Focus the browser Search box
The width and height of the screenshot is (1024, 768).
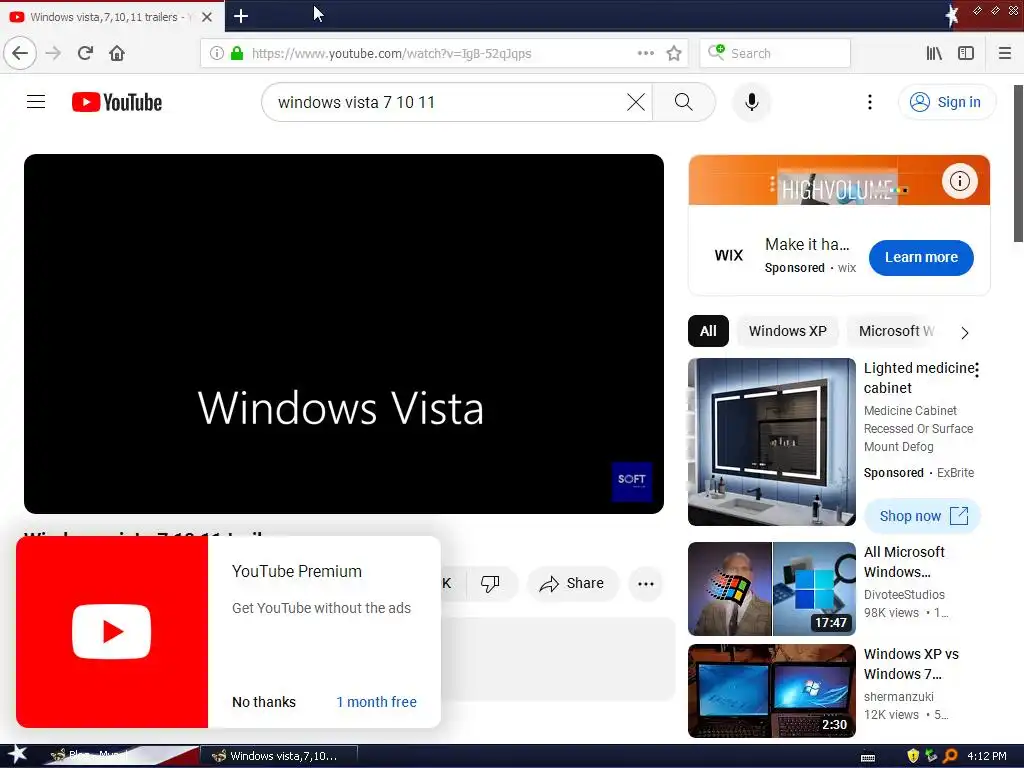coord(775,53)
